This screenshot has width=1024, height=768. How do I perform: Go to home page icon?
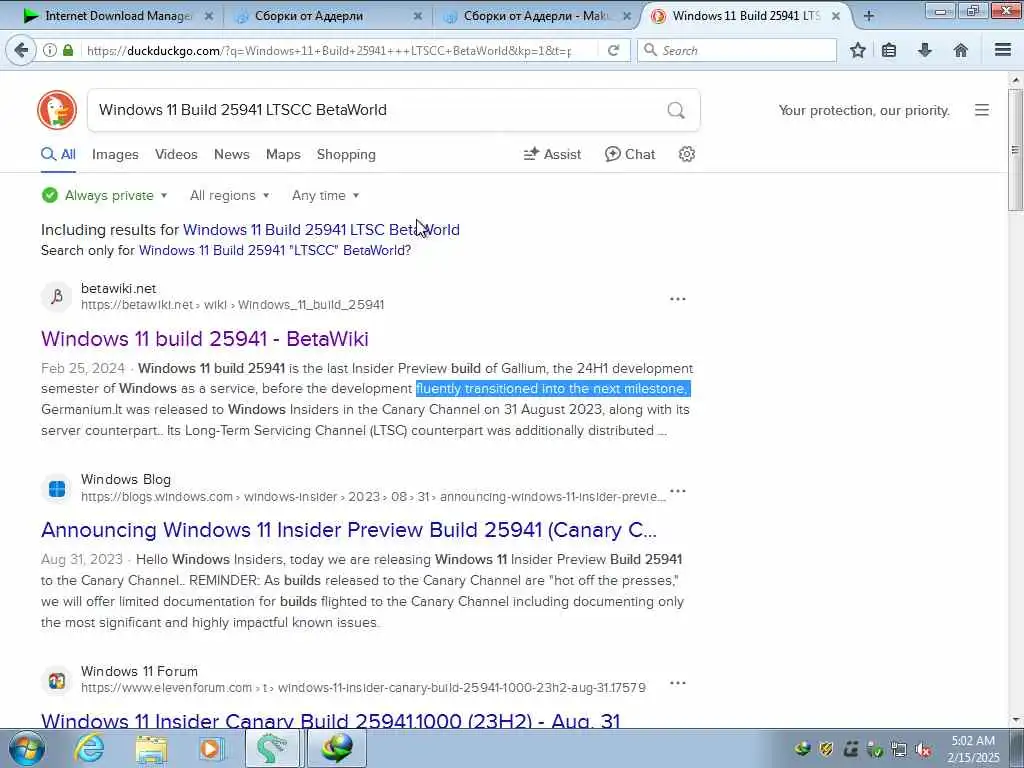click(961, 50)
